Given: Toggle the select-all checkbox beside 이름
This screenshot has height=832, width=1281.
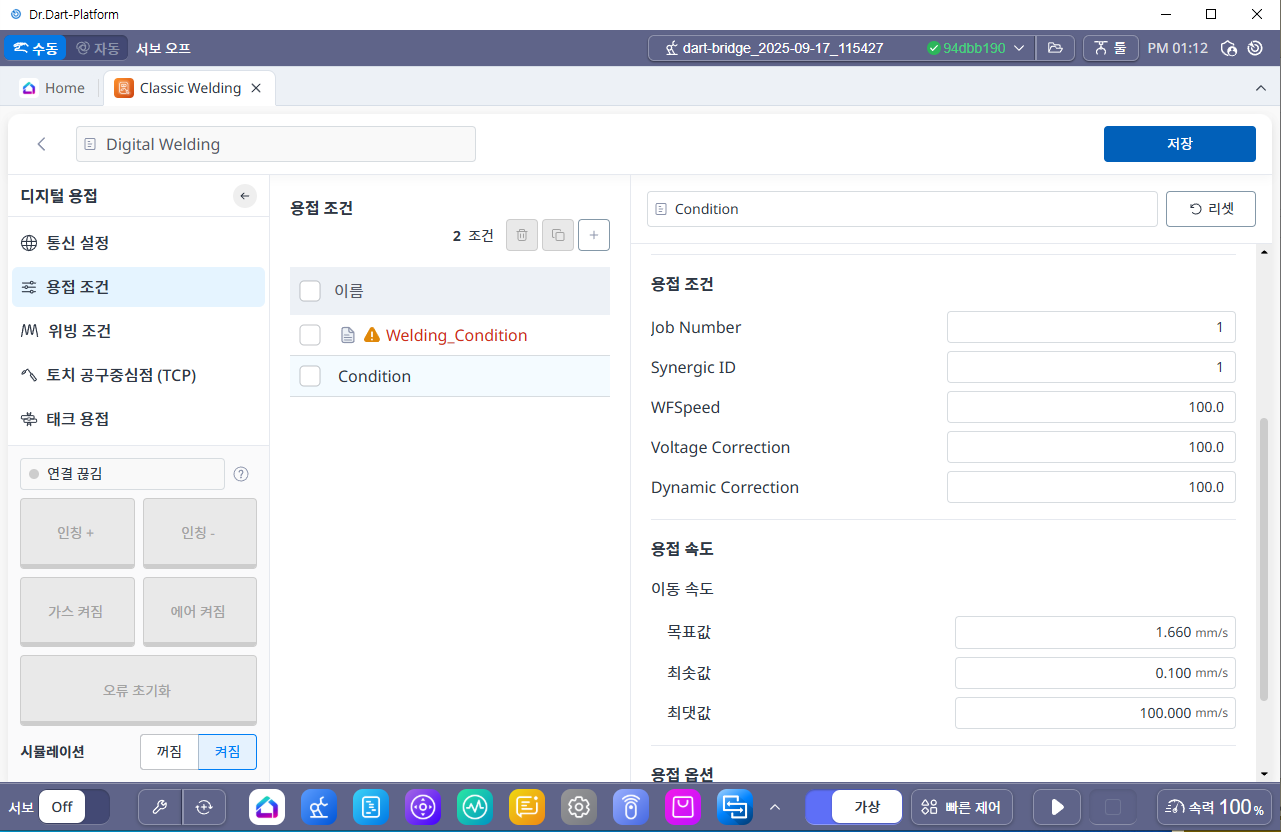Looking at the screenshot, I should 310,291.
